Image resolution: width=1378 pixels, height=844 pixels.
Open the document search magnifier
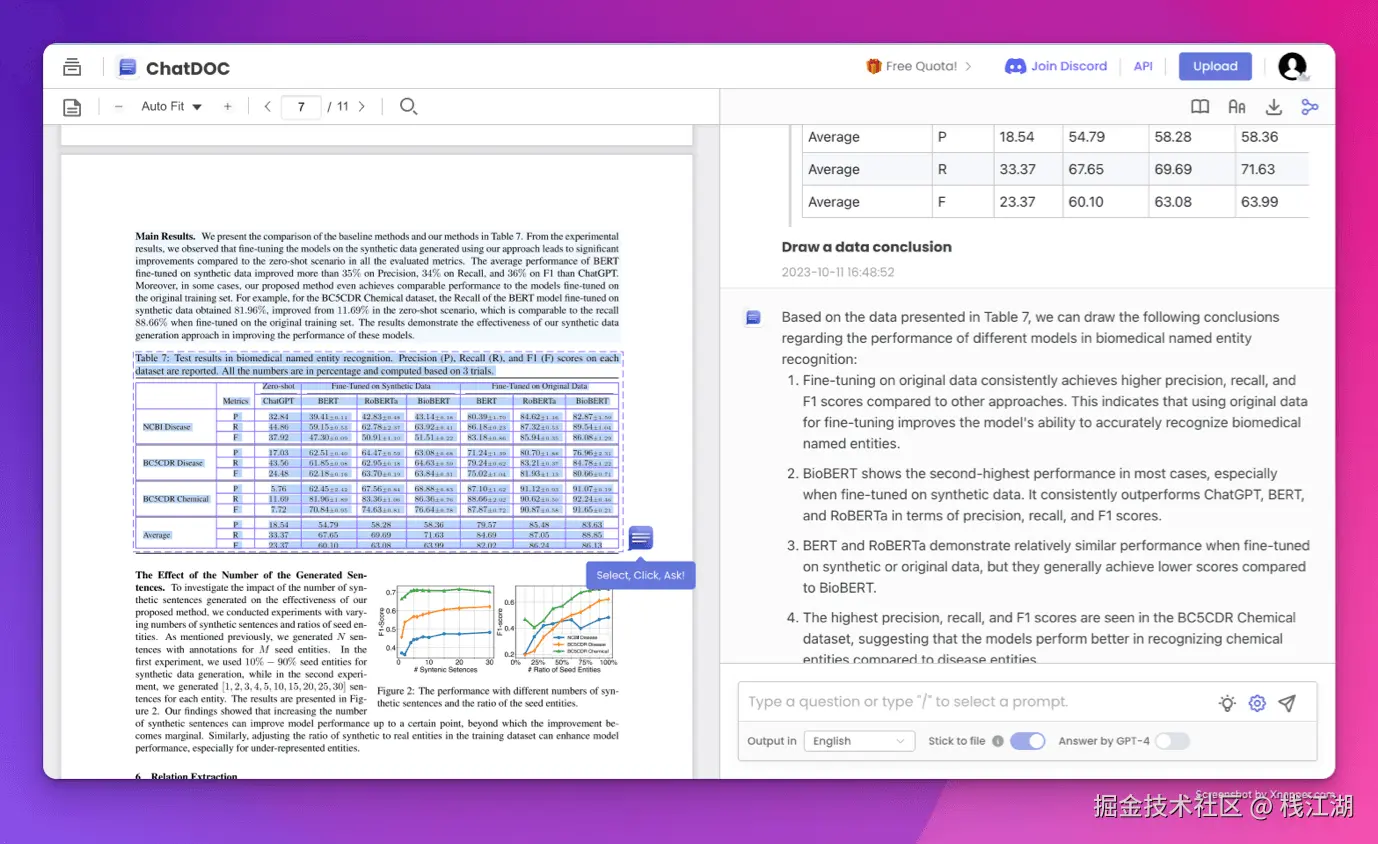[408, 106]
